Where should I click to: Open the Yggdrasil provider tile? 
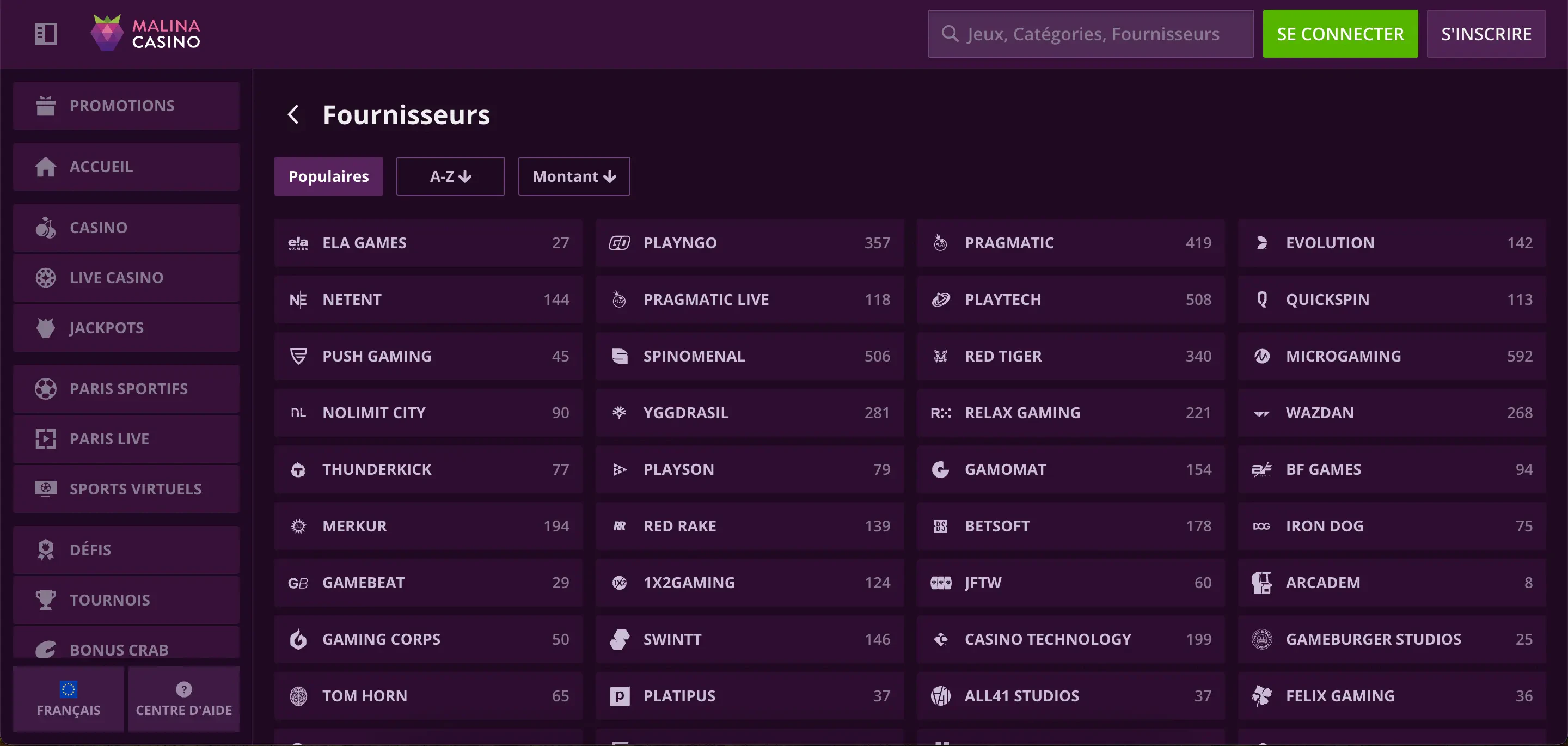(749, 413)
